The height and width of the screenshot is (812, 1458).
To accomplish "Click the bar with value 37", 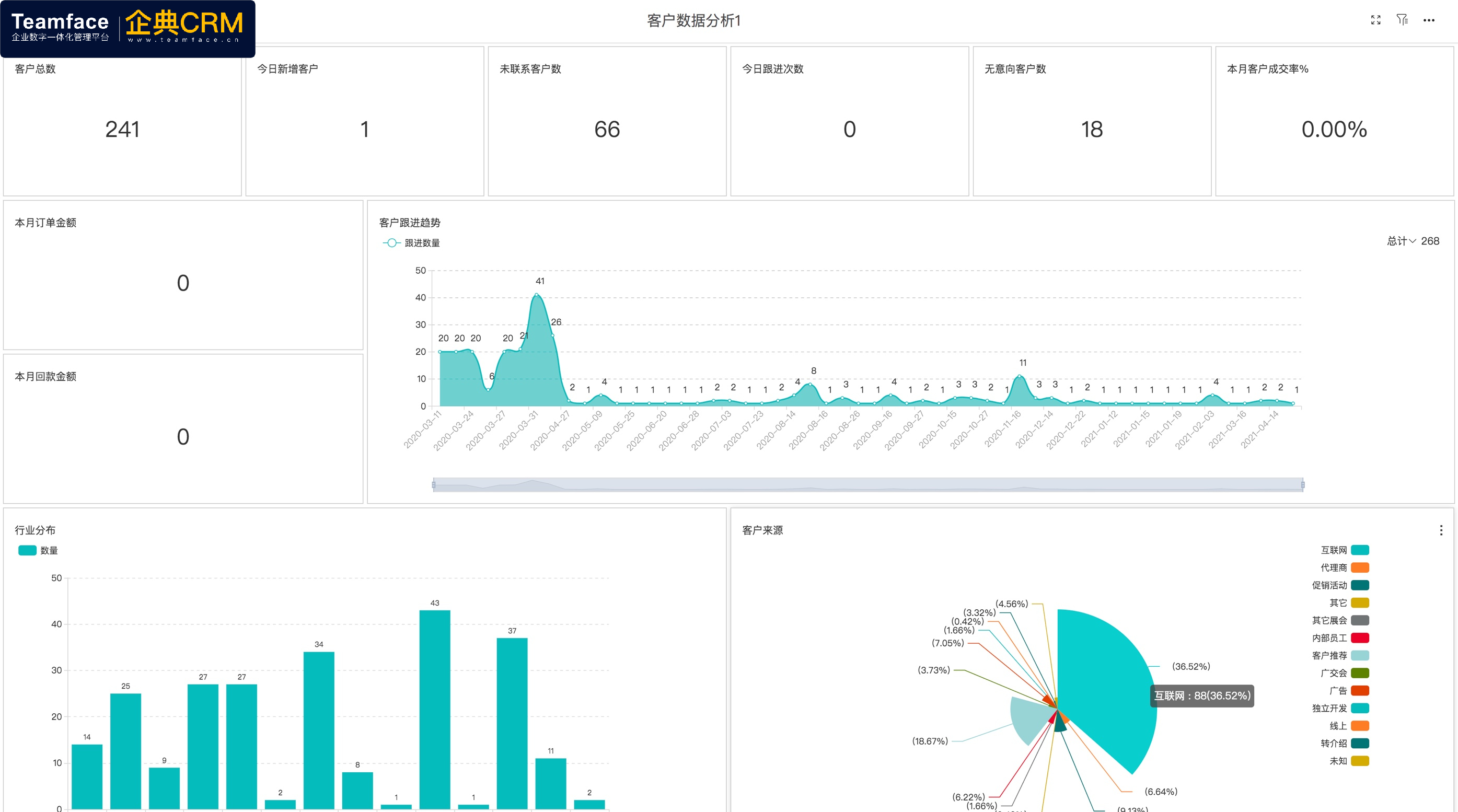I will pyautogui.click(x=512, y=723).
